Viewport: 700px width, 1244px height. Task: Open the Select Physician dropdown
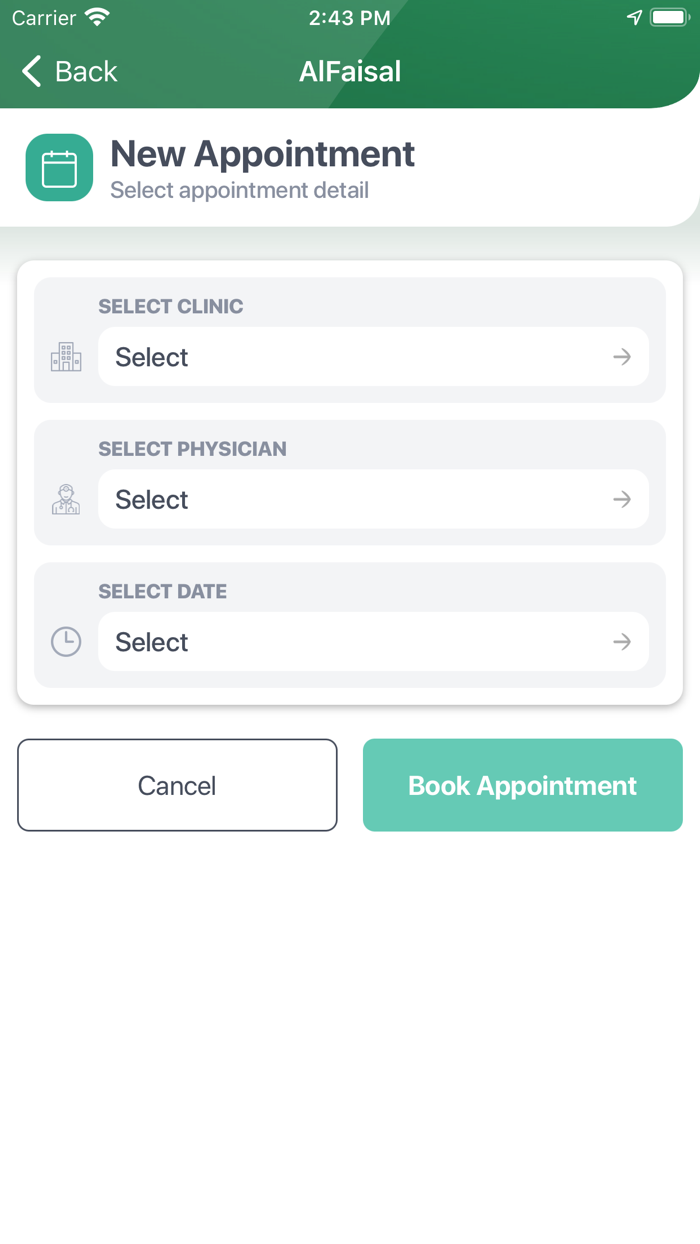click(373, 499)
